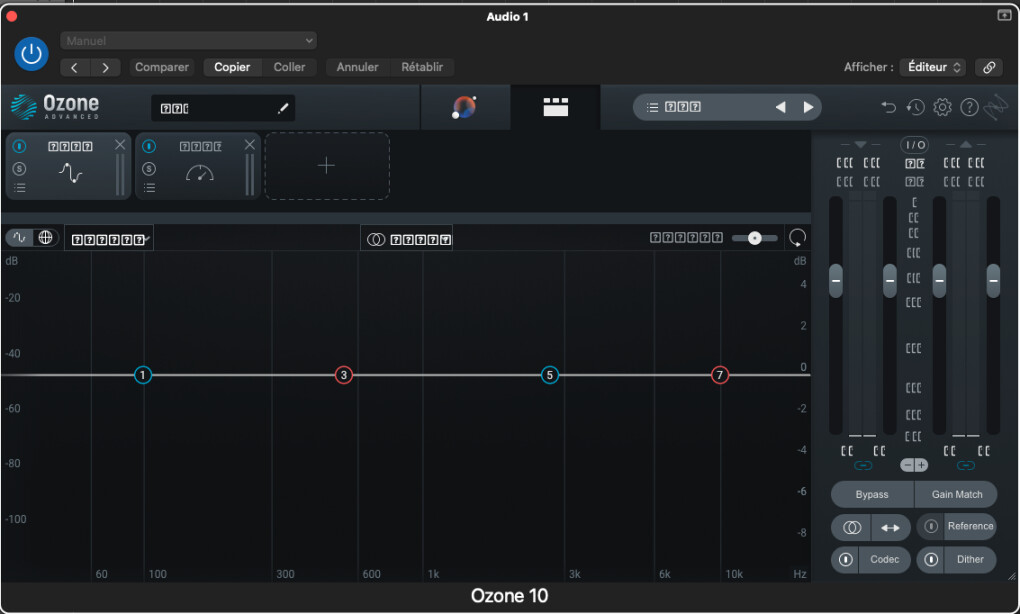Click the reset circular arrow icon
The height and width of the screenshot is (614, 1020).
(797, 238)
